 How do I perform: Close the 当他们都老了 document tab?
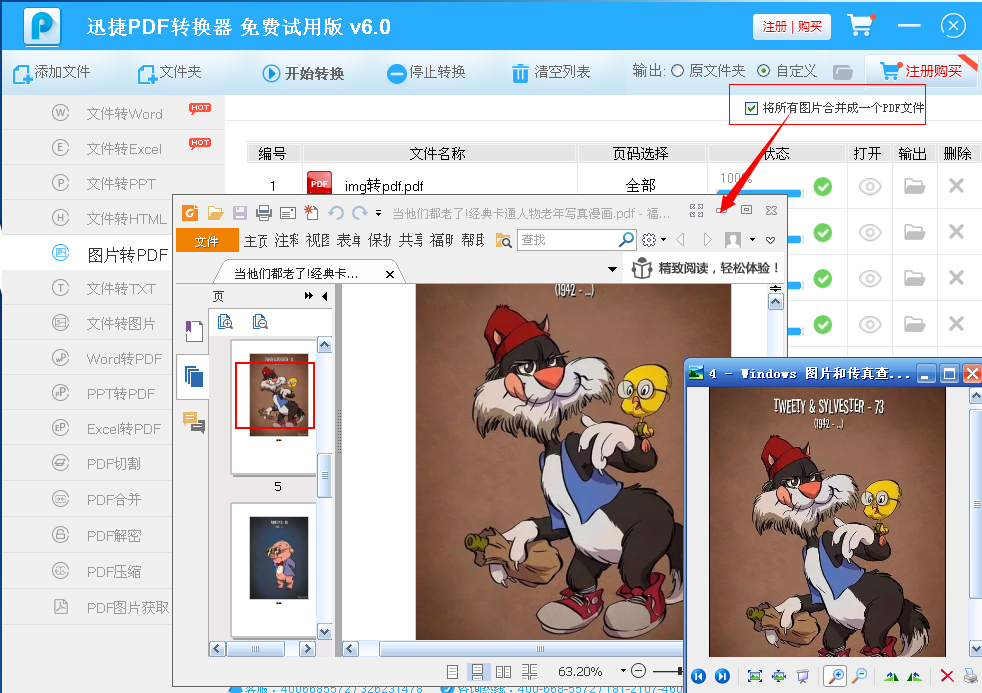(390, 274)
